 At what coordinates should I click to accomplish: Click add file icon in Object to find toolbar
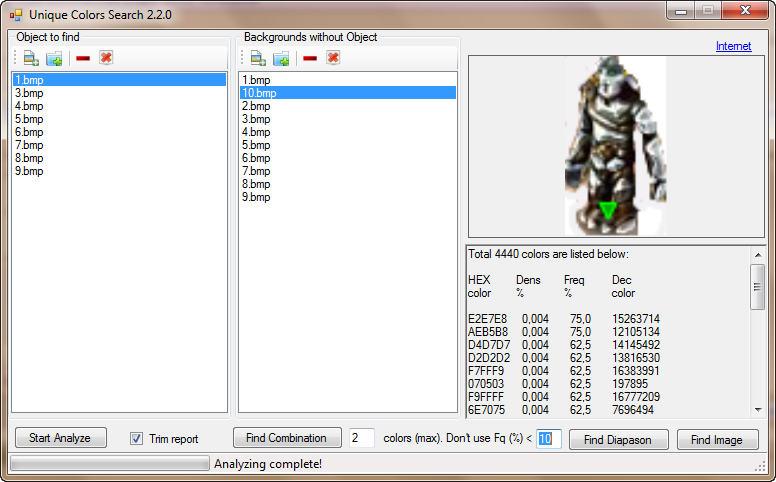click(31, 58)
